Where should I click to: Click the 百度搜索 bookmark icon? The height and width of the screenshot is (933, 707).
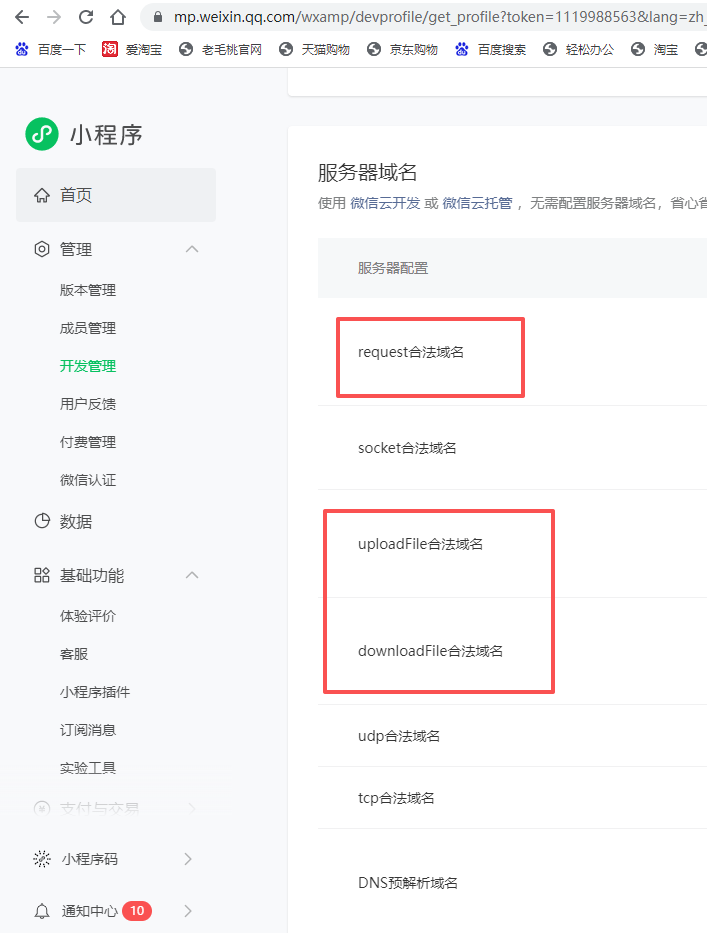[462, 48]
